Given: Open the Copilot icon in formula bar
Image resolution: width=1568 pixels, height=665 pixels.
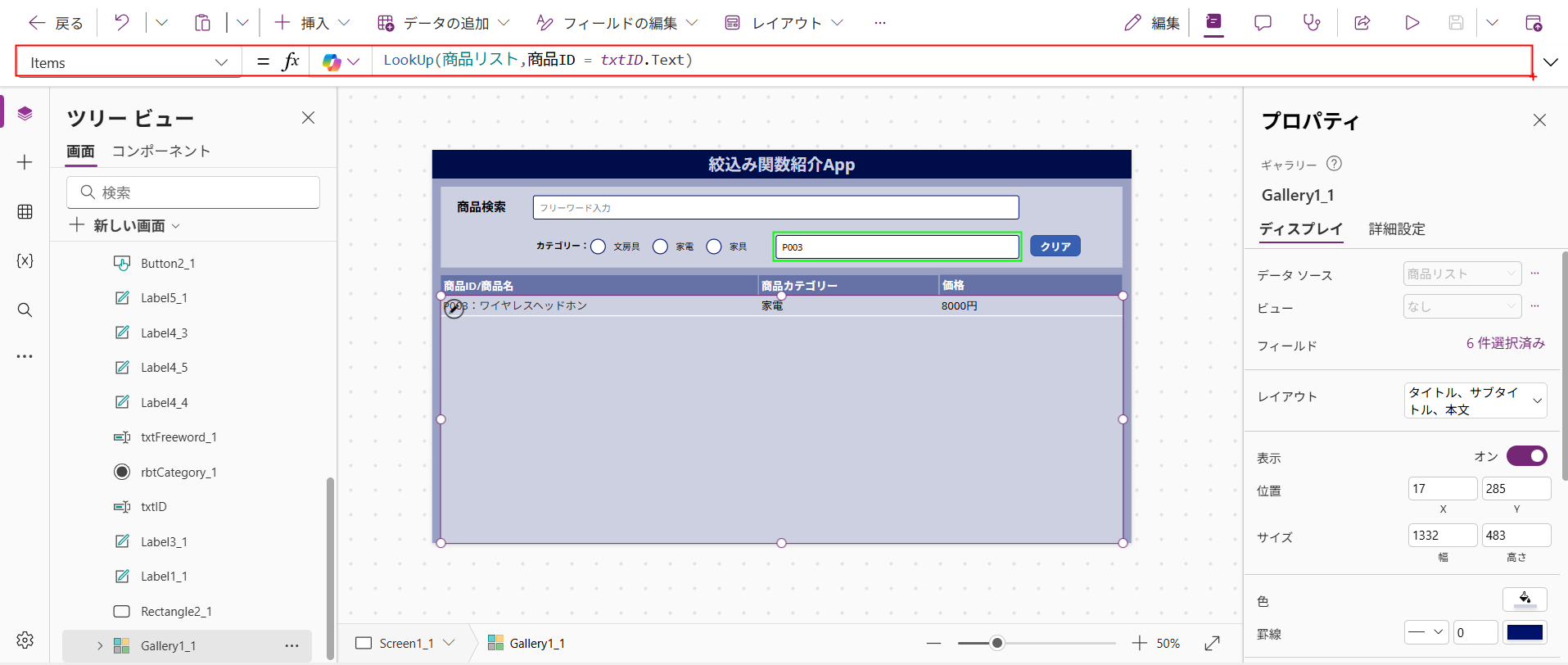Looking at the screenshot, I should click(332, 62).
